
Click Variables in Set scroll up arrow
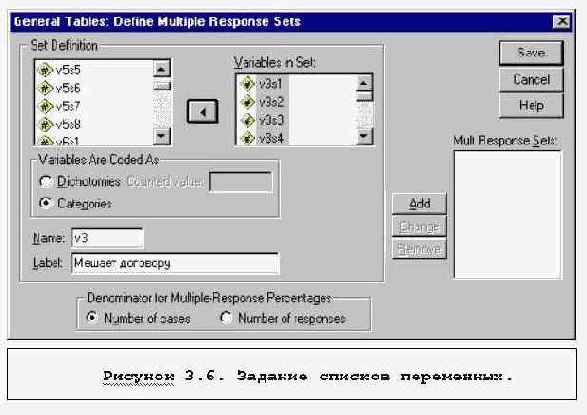pos(364,83)
